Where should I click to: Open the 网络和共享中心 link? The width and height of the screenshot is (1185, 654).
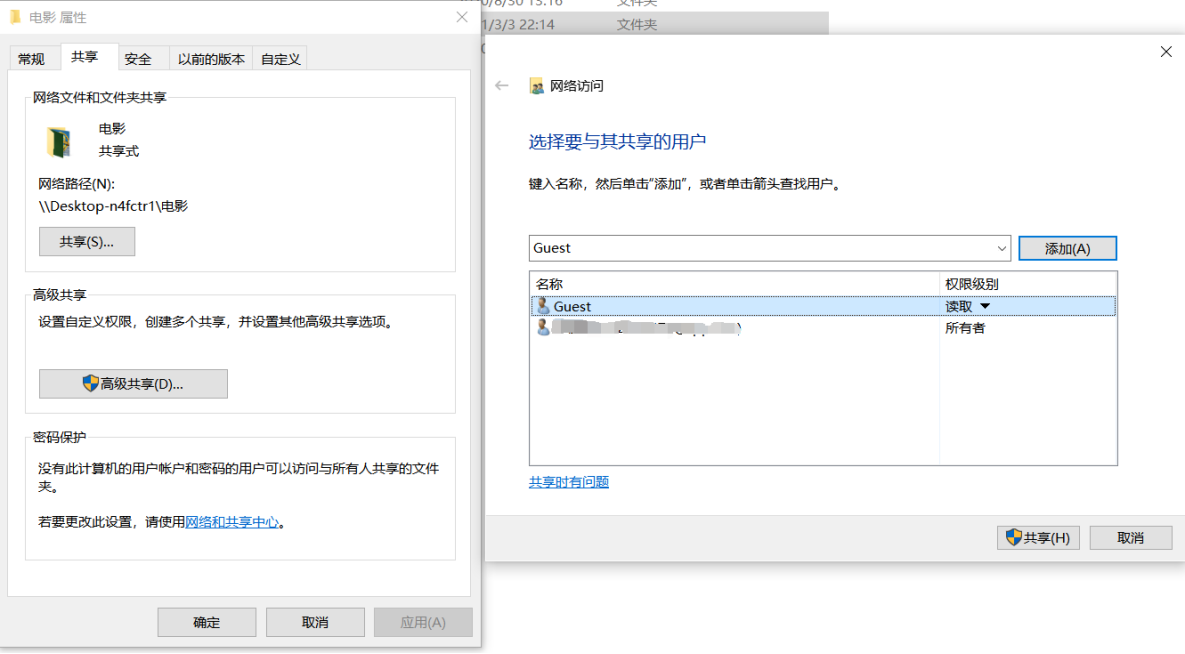pyautogui.click(x=232, y=522)
